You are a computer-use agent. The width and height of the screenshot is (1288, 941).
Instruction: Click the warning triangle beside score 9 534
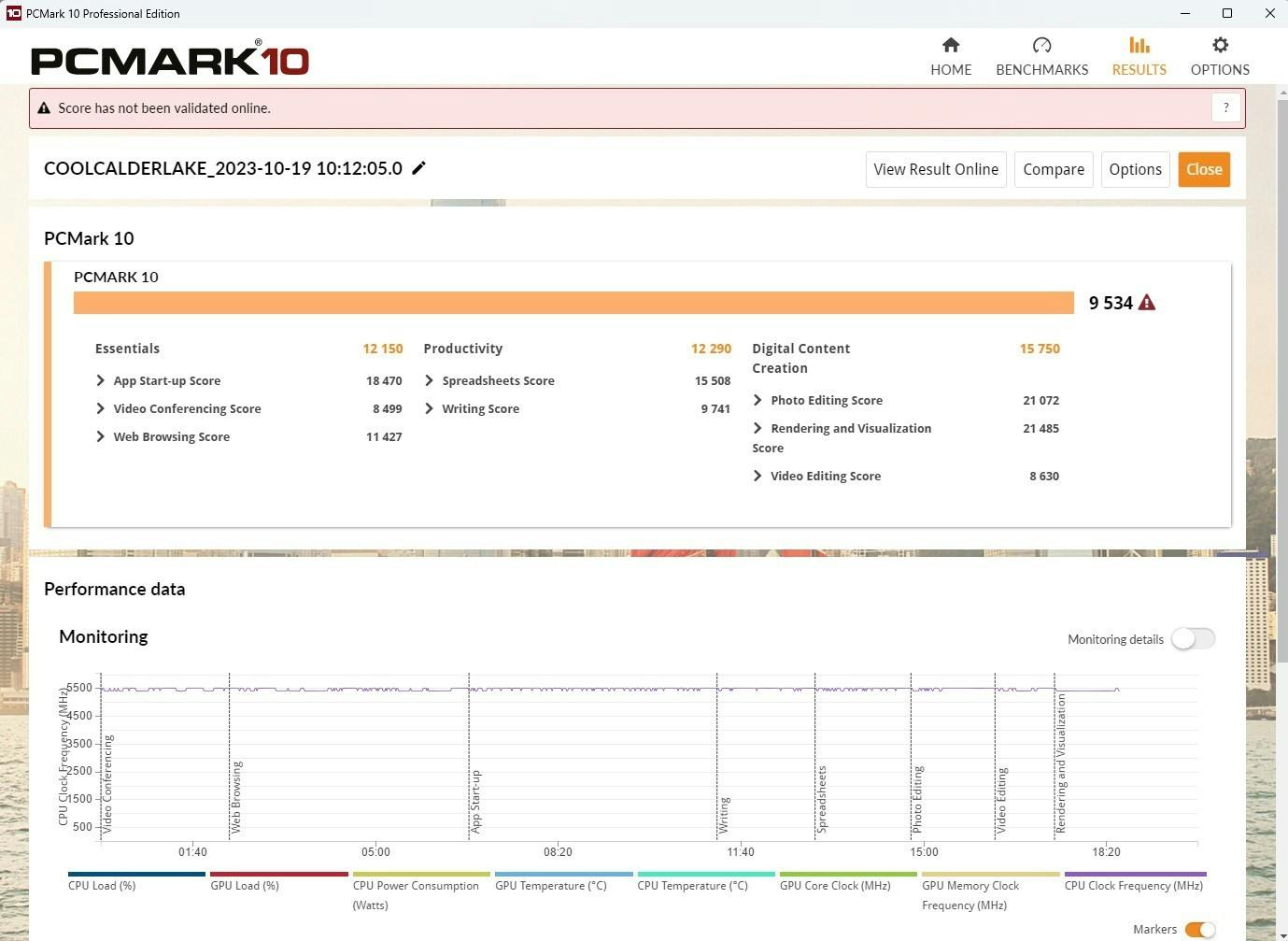point(1147,303)
